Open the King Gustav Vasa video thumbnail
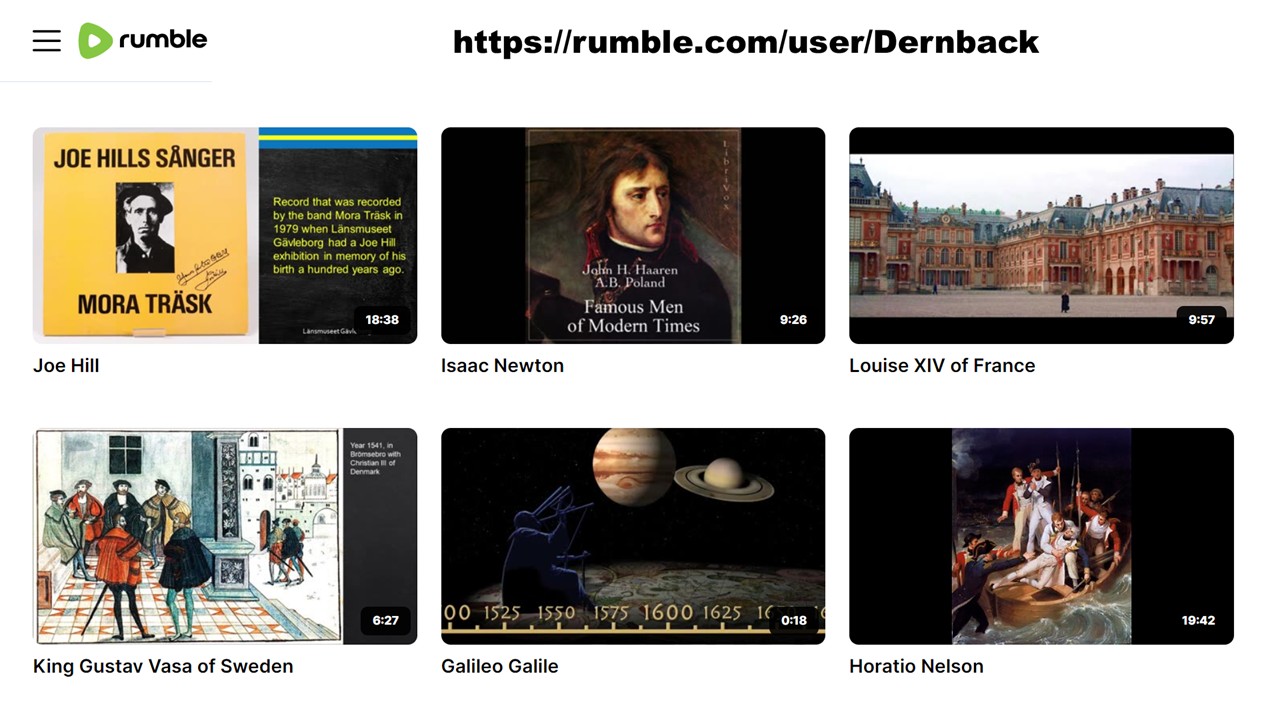The height and width of the screenshot is (720, 1280). tap(225, 536)
